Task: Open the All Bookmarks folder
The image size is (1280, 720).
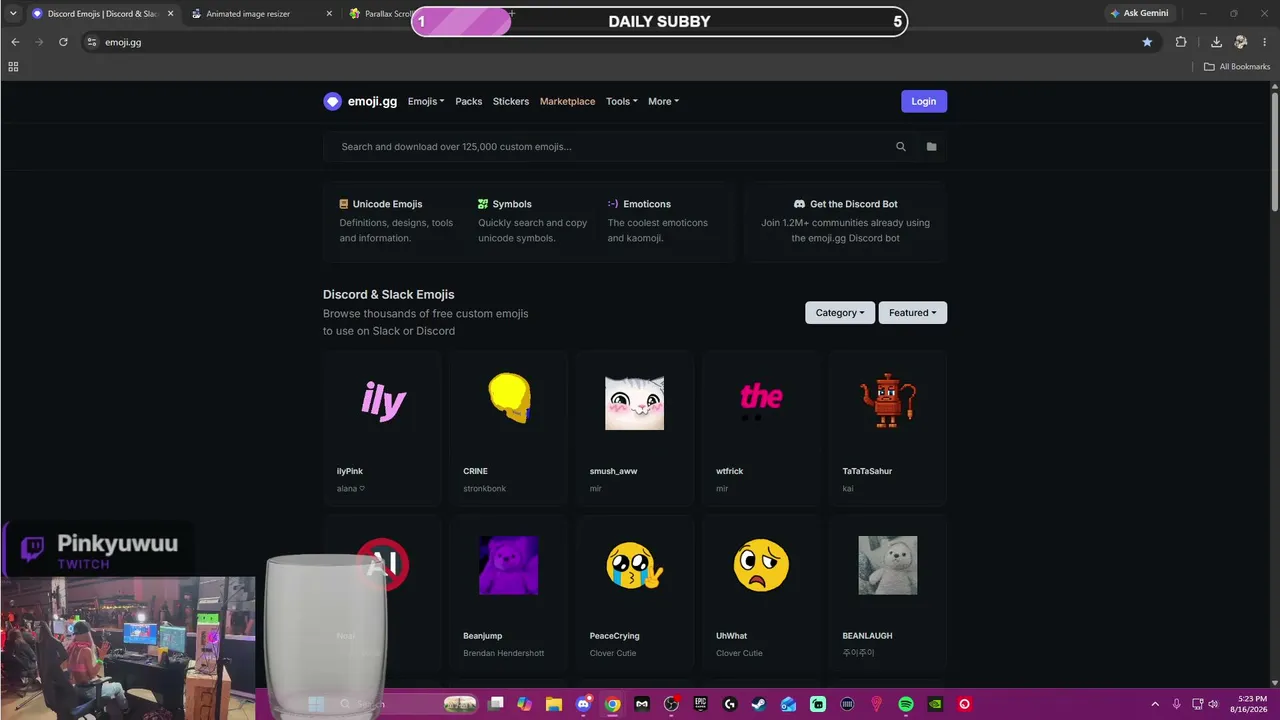Action: (1237, 67)
